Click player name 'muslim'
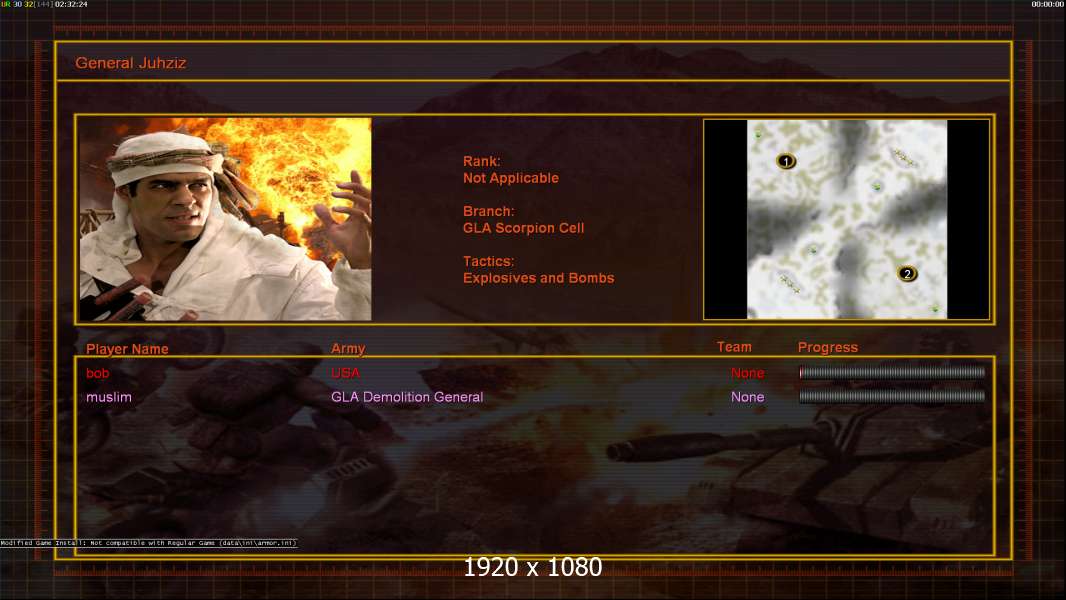 (x=109, y=397)
